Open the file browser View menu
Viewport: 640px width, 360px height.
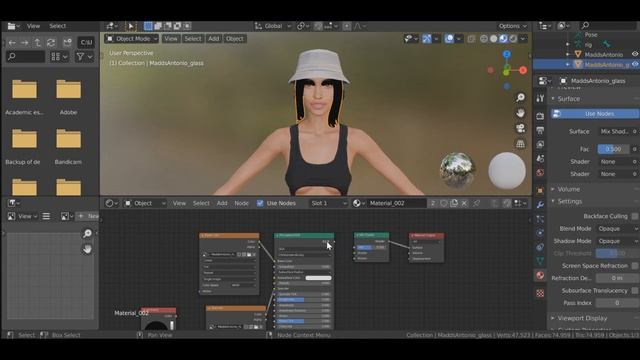[x=33, y=26]
